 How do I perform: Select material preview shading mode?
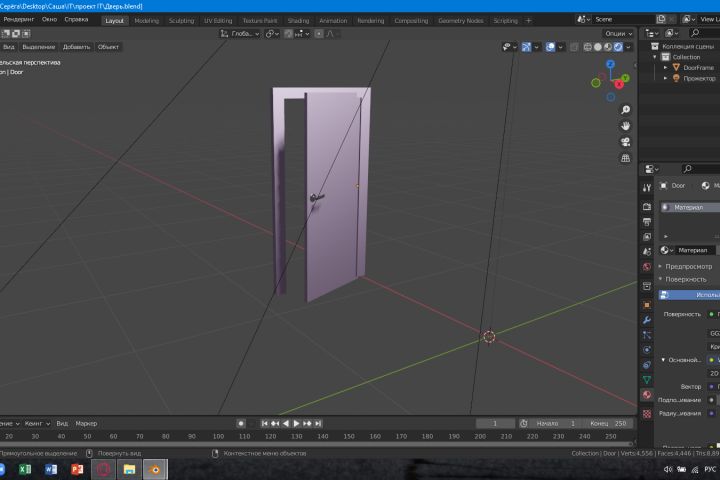608,47
